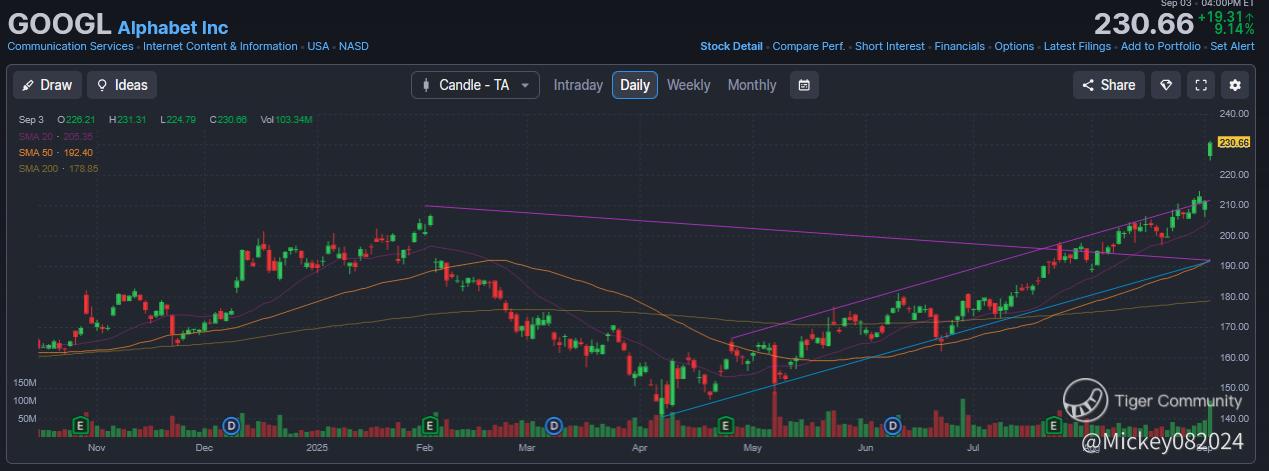
Task: Open Internet Content & Information industry link
Action: pos(220,46)
